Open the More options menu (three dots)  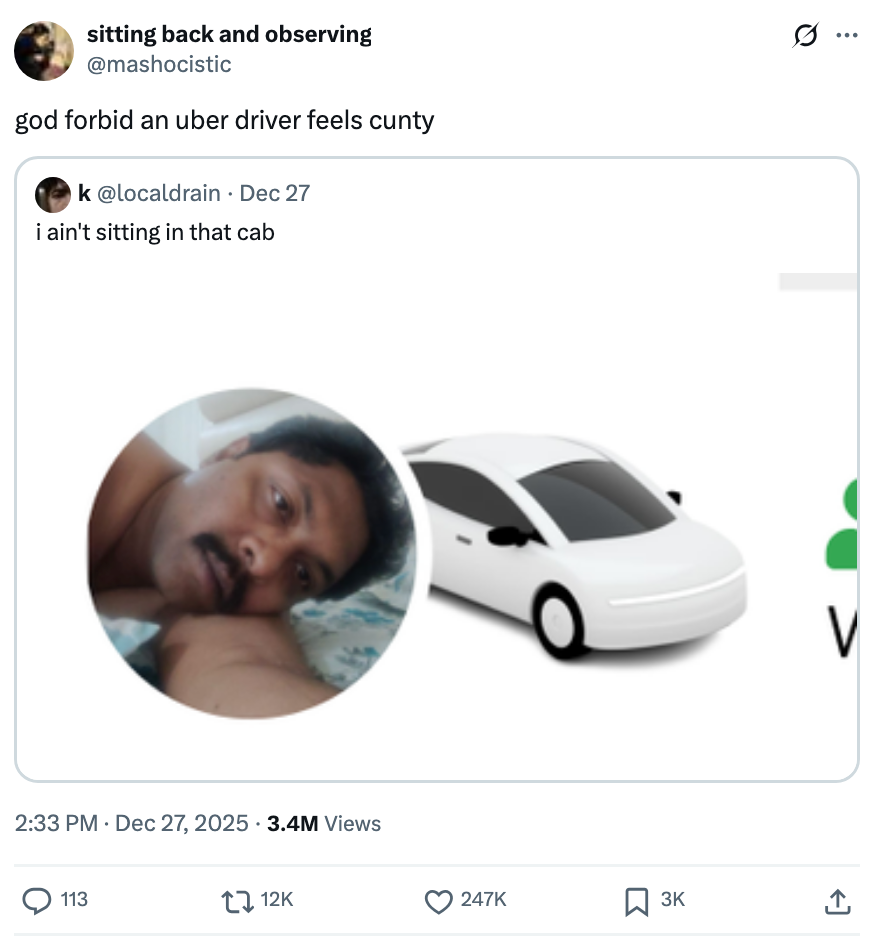coord(846,34)
